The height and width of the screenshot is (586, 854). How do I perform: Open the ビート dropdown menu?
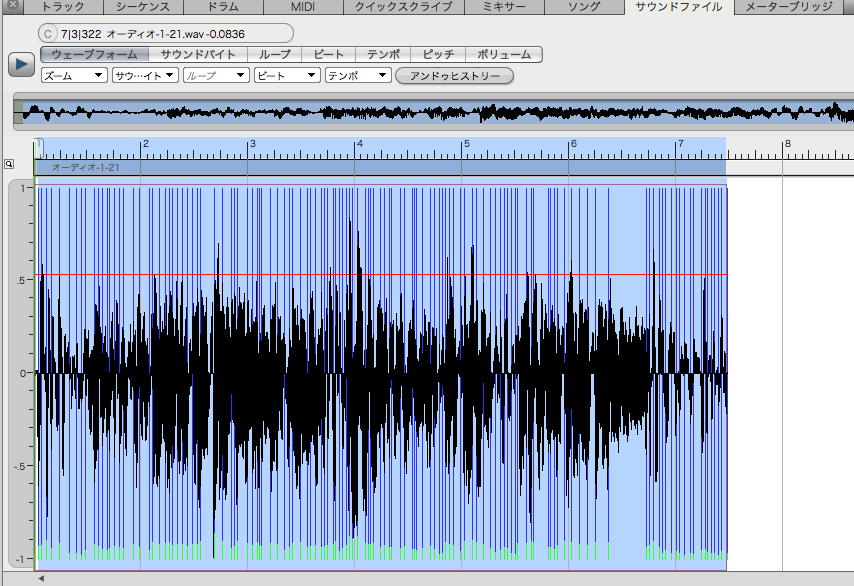tap(287, 76)
